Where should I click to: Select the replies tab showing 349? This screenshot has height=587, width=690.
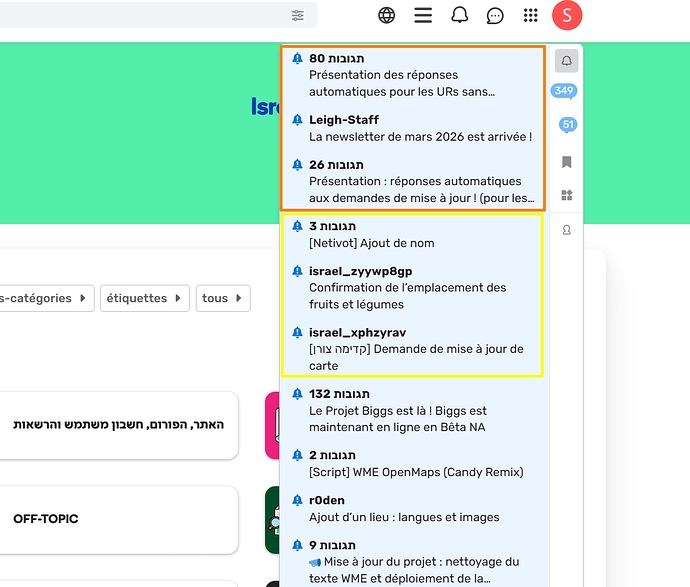pyautogui.click(x=564, y=91)
